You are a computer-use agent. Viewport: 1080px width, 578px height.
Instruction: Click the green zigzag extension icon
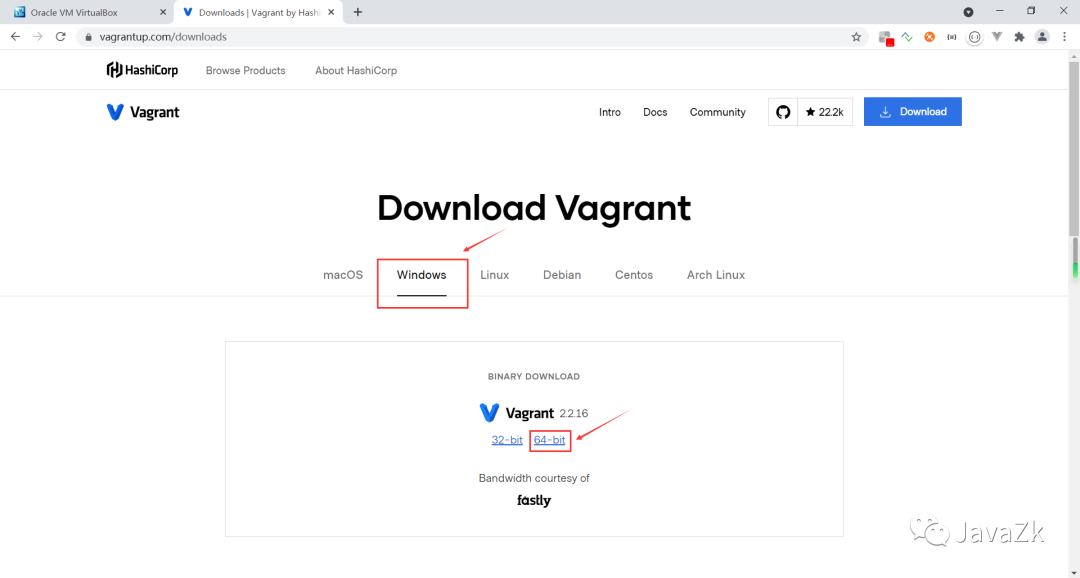tap(907, 37)
